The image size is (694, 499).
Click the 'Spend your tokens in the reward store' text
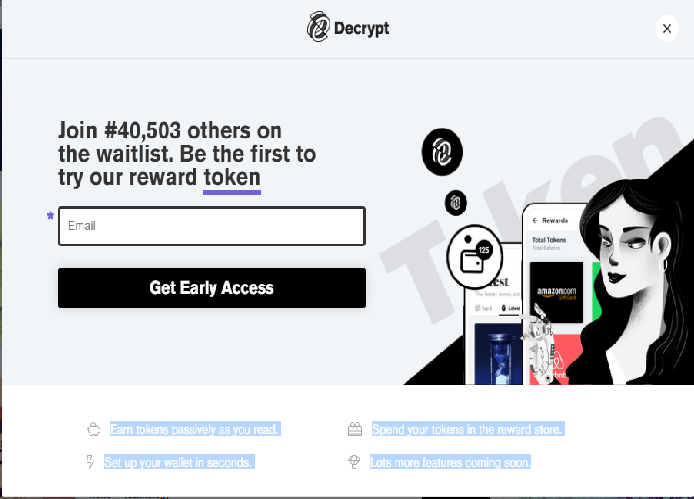point(468,429)
